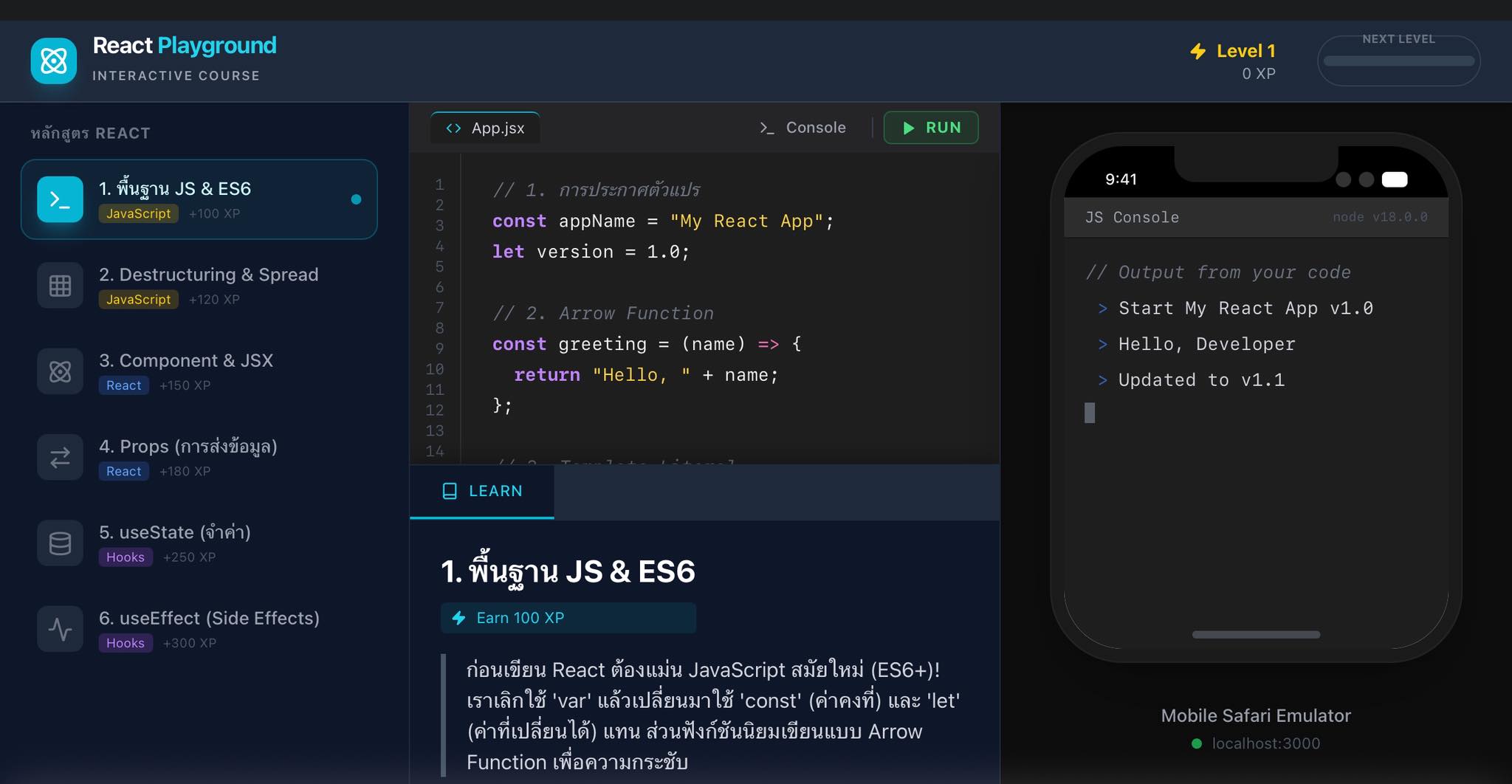Select the pulse icon for useEffect lesson

tap(60, 629)
